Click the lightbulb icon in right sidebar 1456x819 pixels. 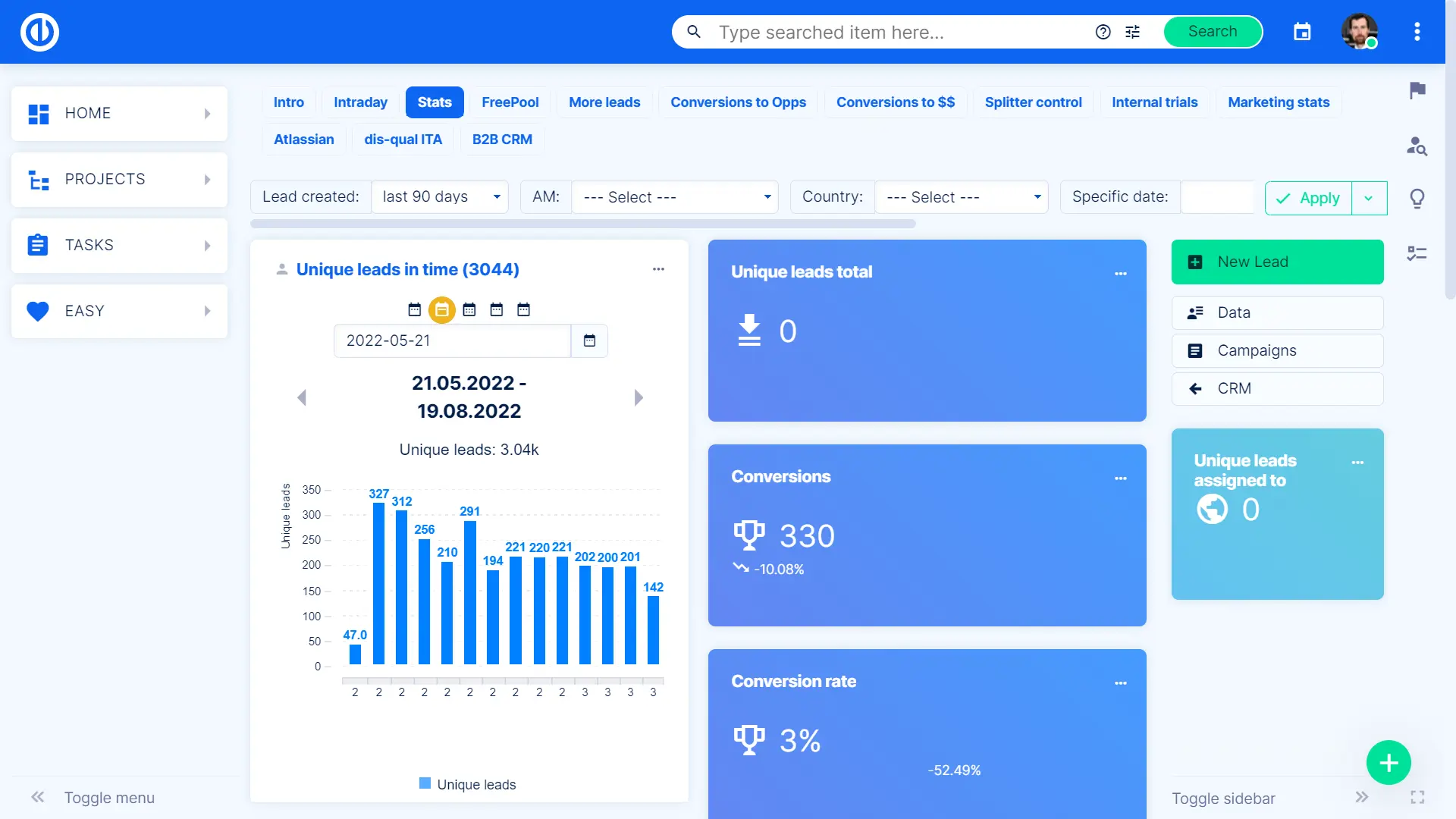(1417, 199)
